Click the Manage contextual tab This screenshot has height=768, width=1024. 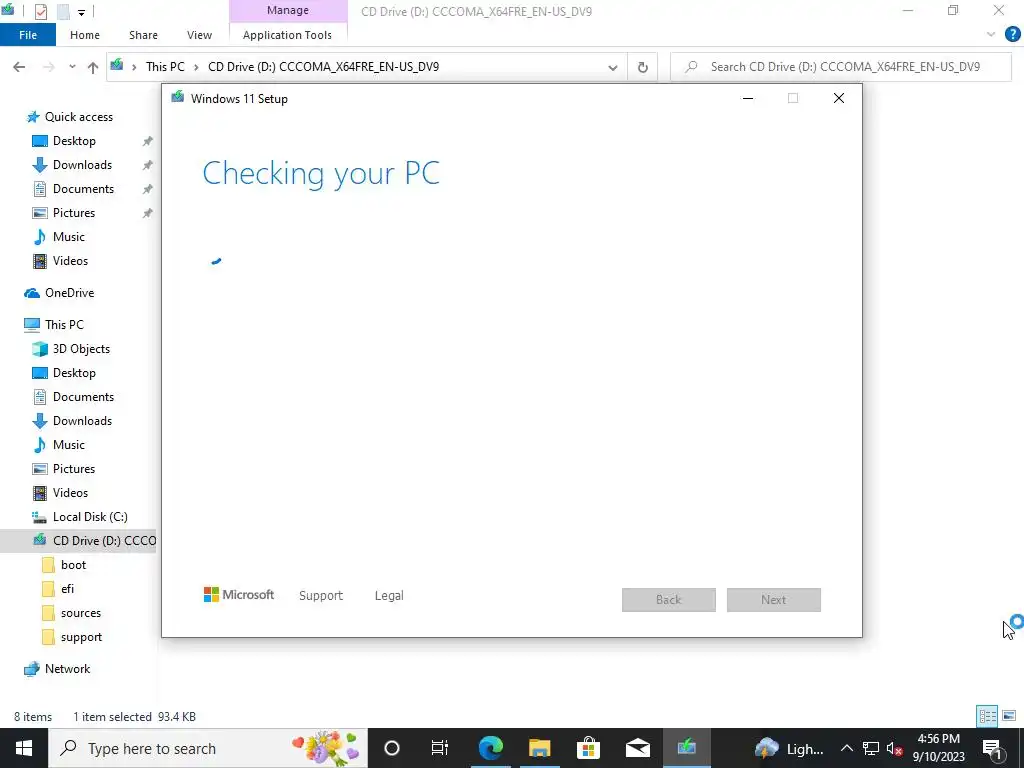287,10
